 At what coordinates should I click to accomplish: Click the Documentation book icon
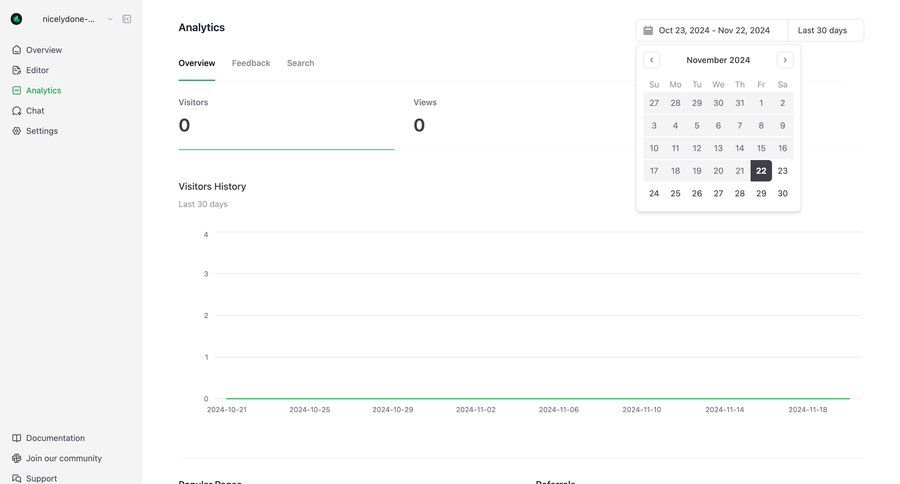17,438
